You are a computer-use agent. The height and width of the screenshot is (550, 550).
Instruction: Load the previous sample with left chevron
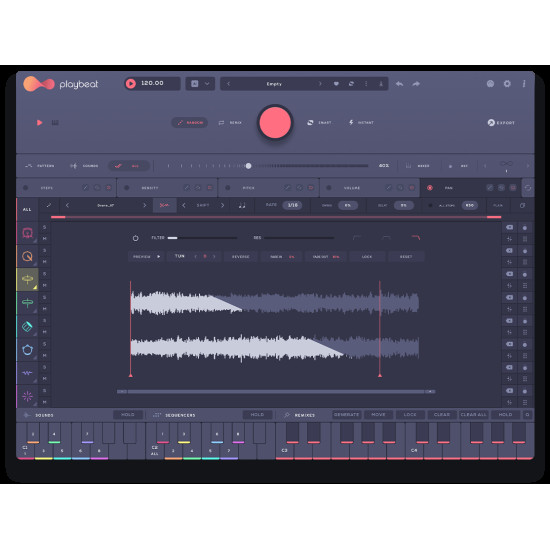coord(67,206)
